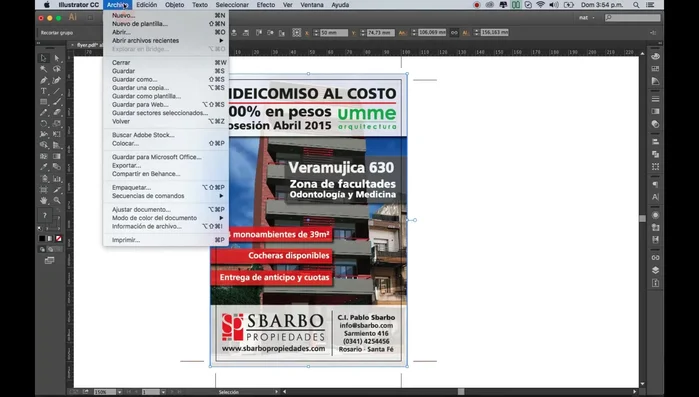Select the Pen tool
This screenshot has width=699, height=397.
click(x=43, y=80)
